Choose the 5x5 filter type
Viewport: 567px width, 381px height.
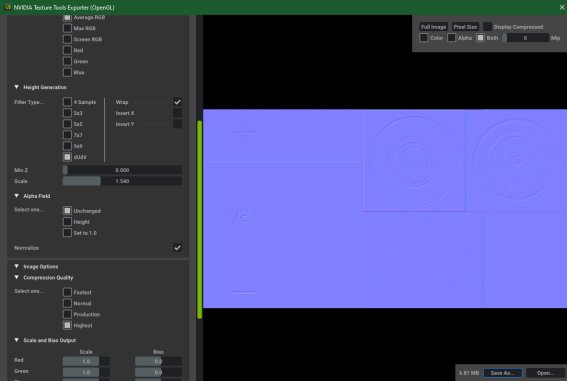tap(67, 124)
